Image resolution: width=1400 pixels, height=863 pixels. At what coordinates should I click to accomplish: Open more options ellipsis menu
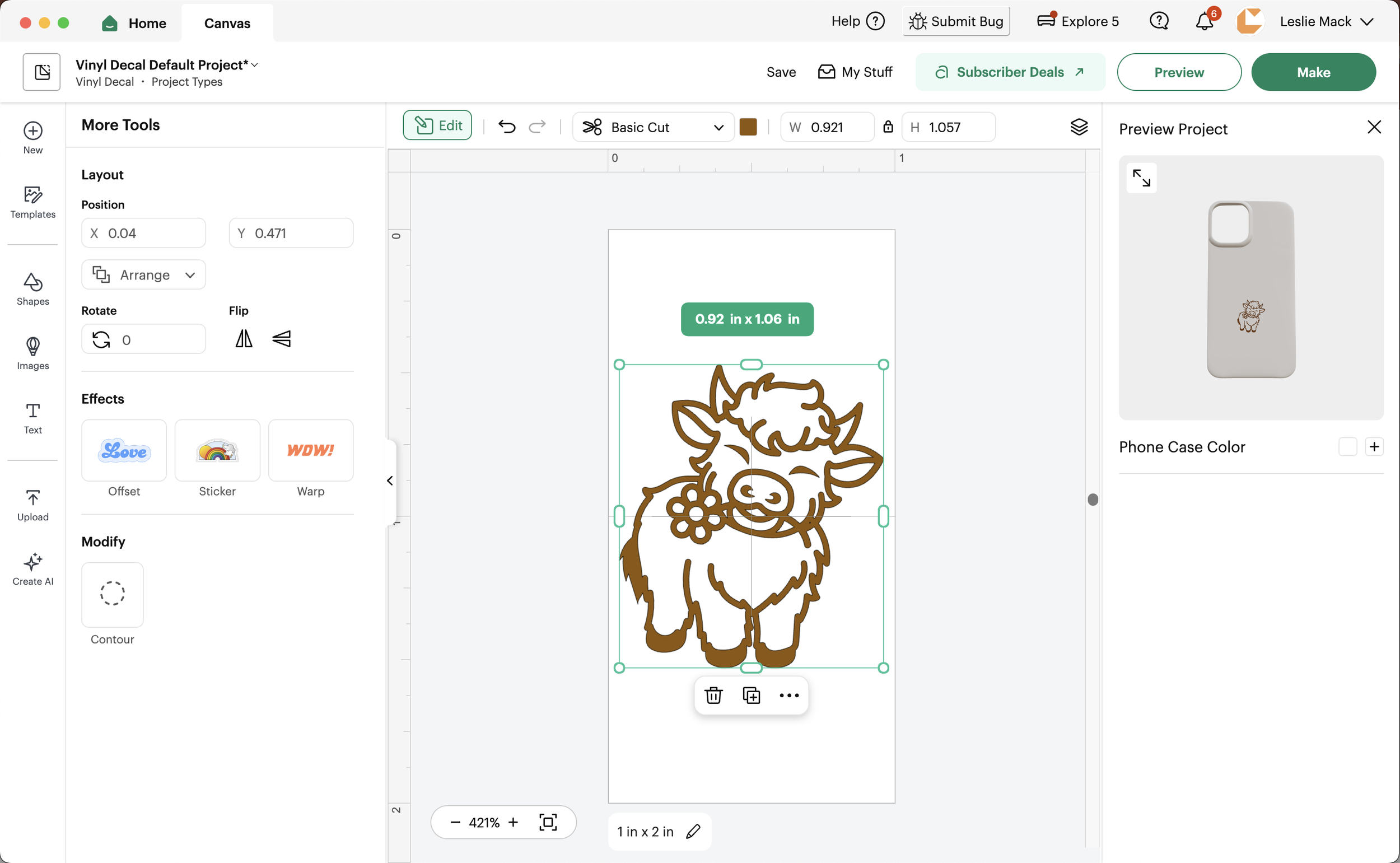pyautogui.click(x=788, y=695)
